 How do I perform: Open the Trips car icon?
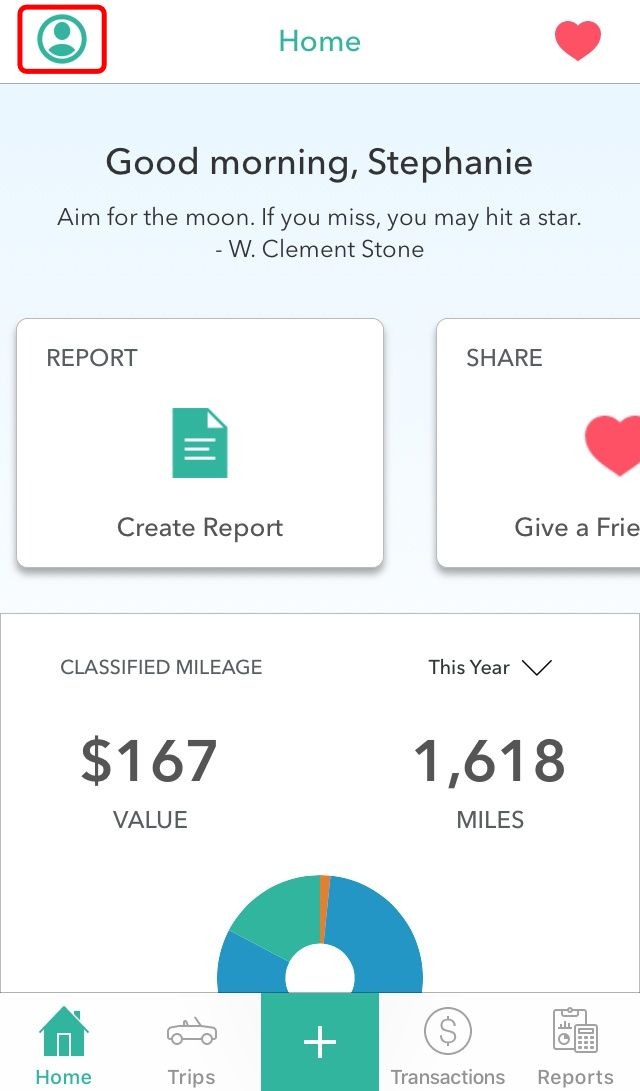click(192, 1032)
